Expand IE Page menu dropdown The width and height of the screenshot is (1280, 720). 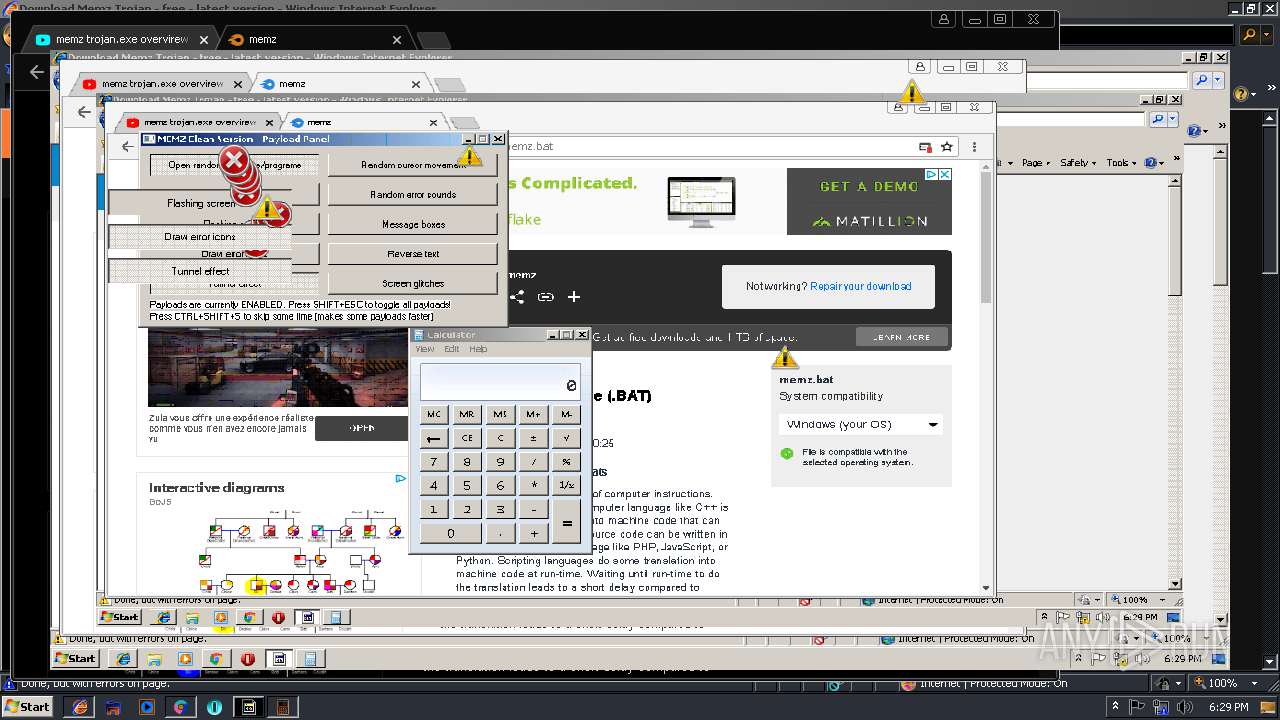(1036, 163)
